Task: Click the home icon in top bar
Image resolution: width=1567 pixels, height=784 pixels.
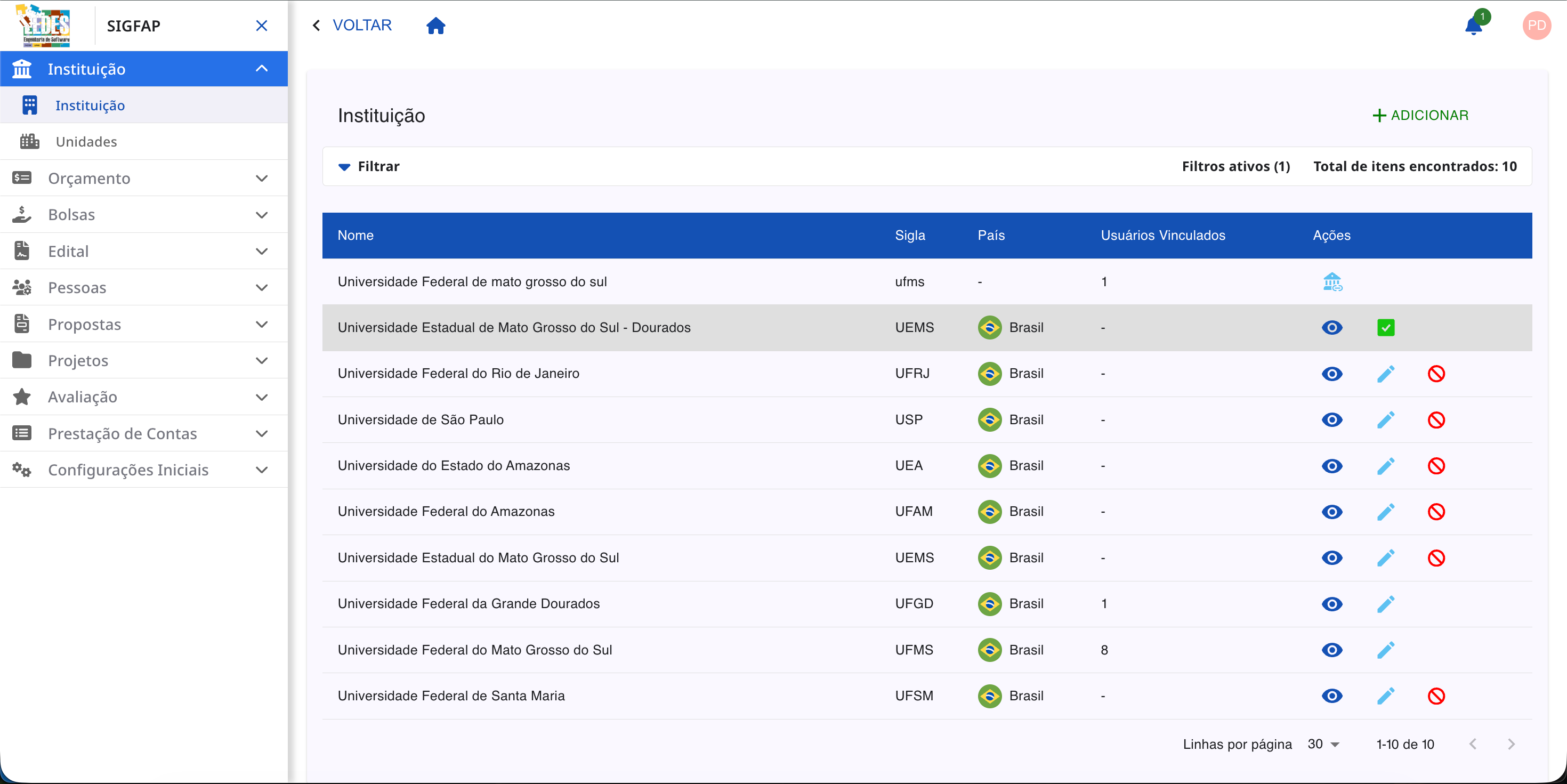Action: point(435,26)
